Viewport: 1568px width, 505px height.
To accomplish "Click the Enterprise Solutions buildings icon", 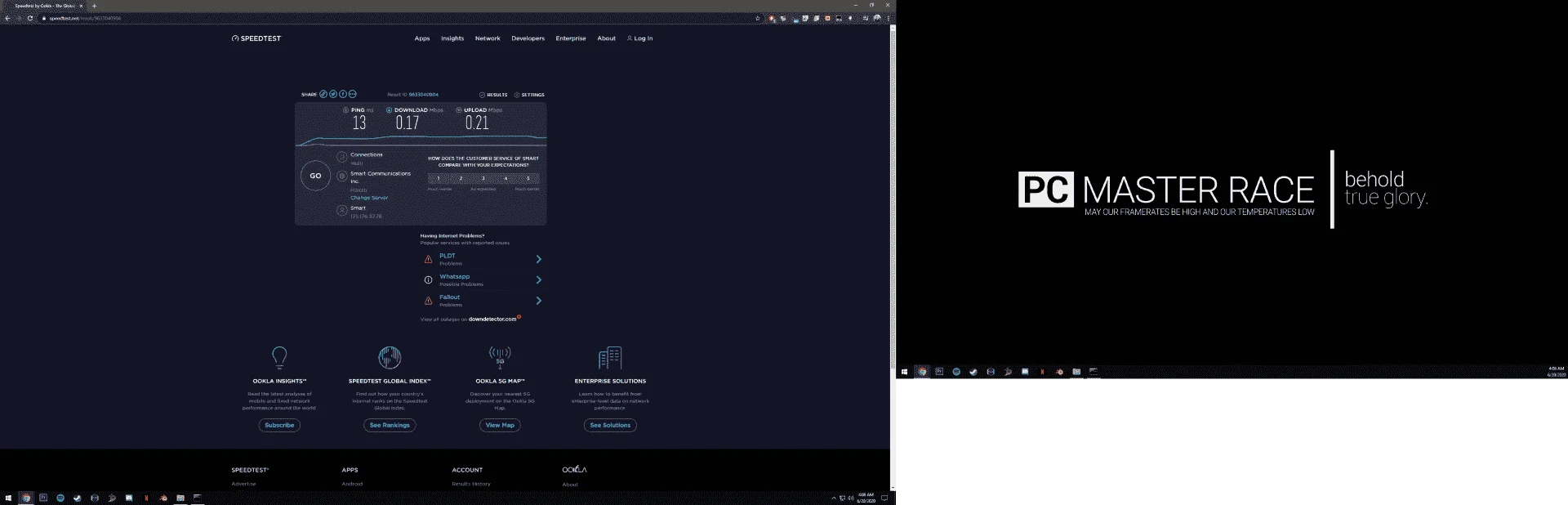I will [x=610, y=357].
